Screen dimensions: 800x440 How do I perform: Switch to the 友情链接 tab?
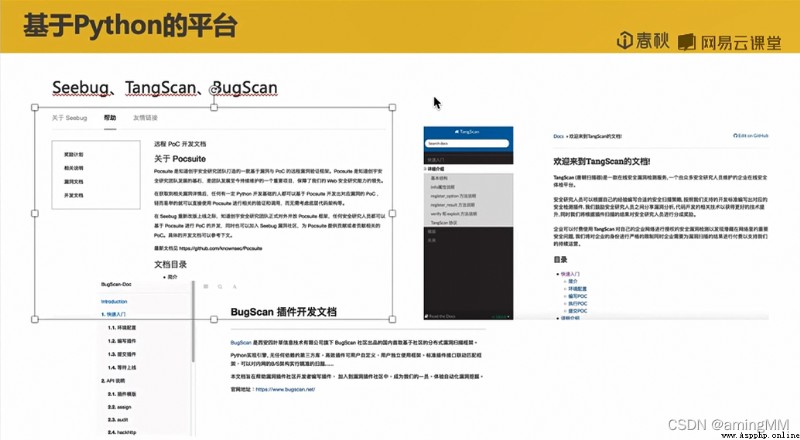tap(145, 118)
